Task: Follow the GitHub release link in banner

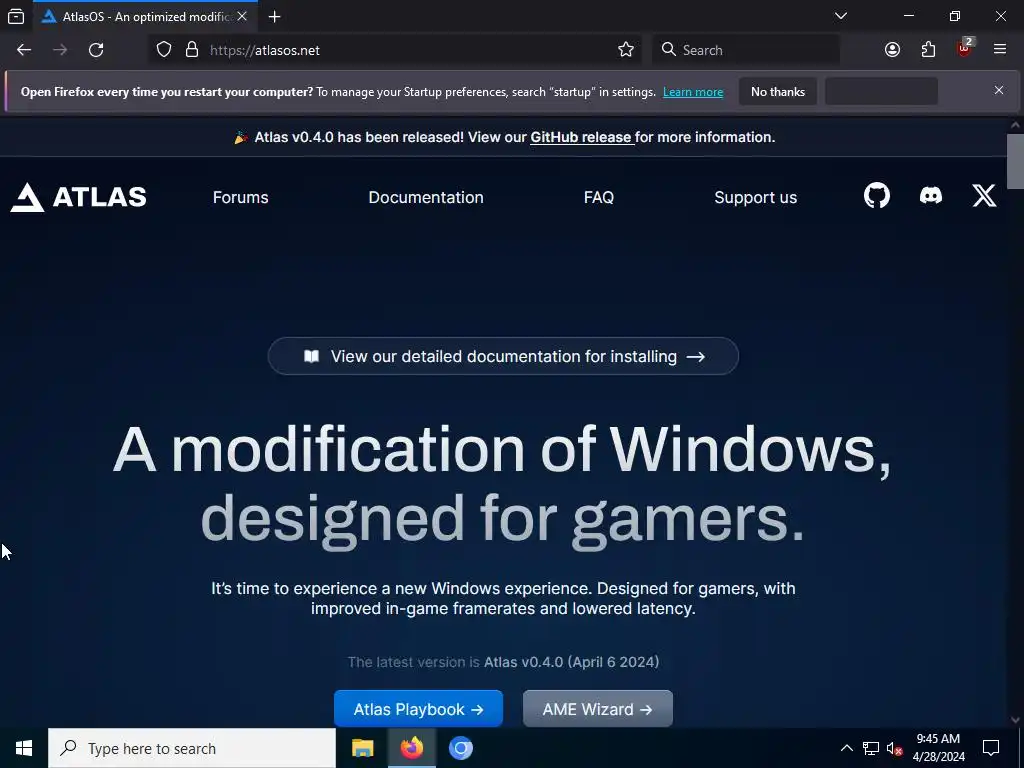Action: pyautogui.click(x=581, y=137)
